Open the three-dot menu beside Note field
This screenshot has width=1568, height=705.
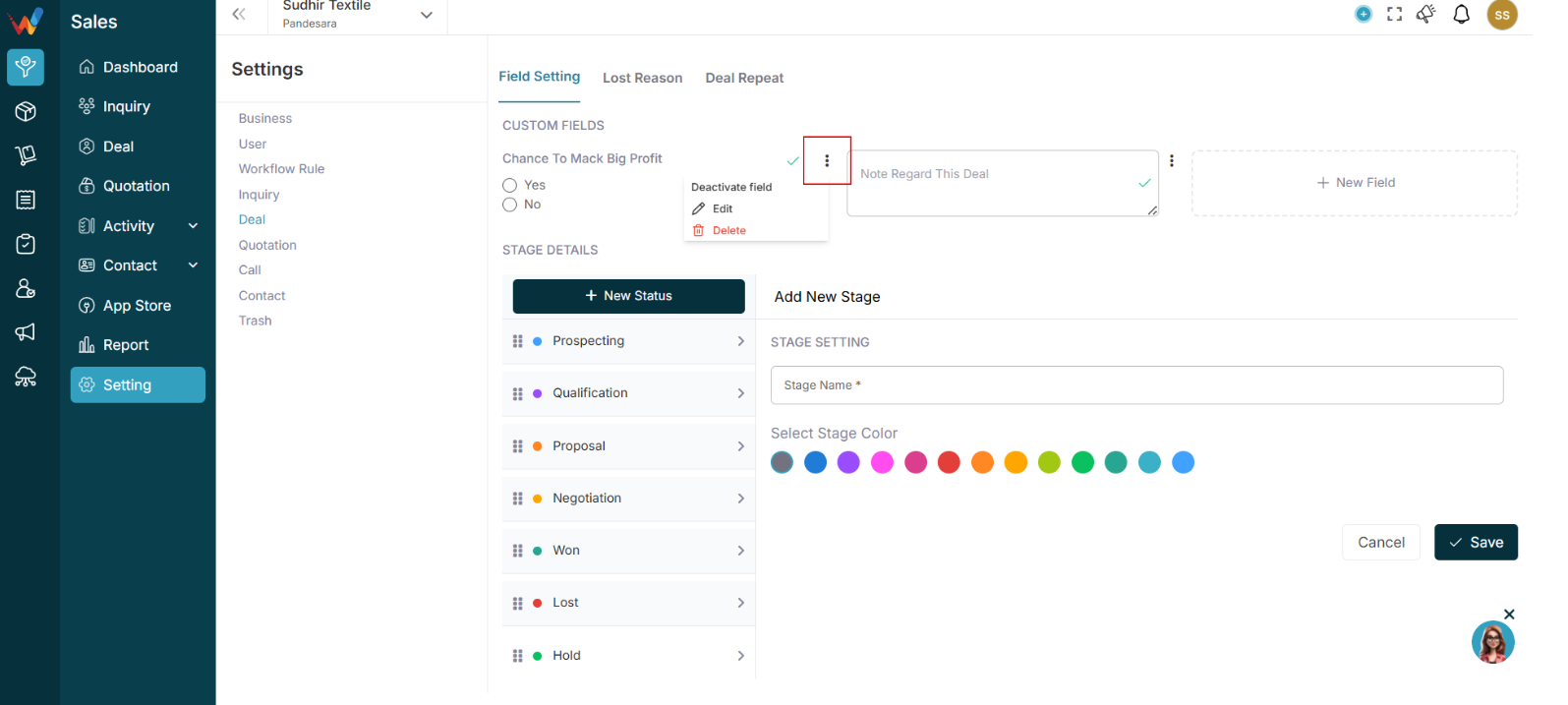pos(1171,160)
